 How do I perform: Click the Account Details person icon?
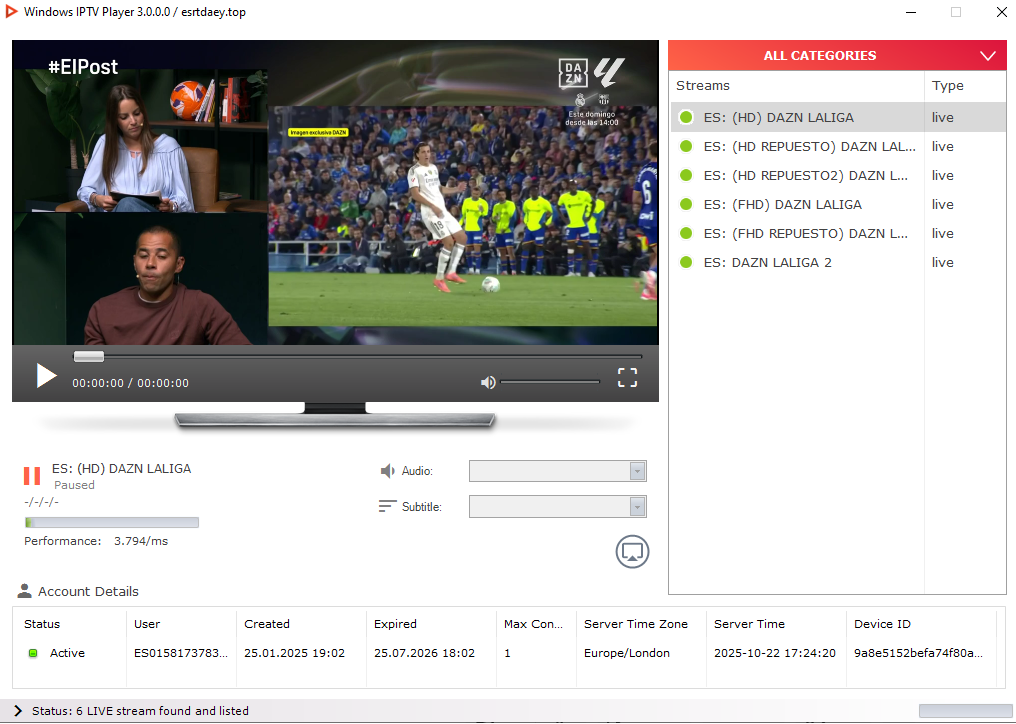25,591
